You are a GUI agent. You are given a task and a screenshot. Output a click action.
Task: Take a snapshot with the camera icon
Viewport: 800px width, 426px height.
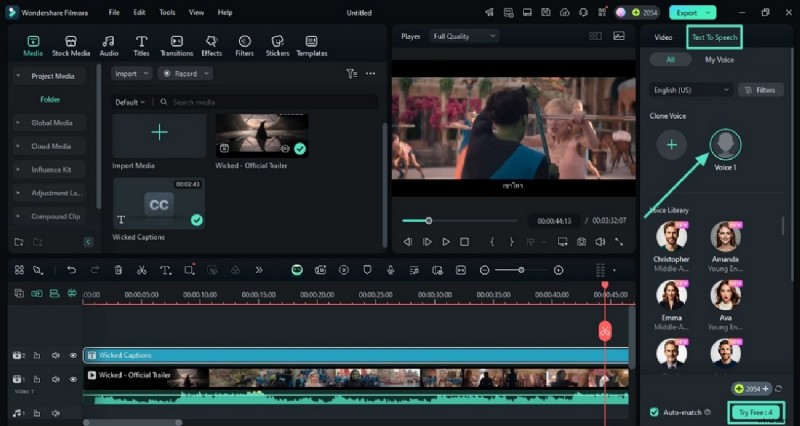582,242
